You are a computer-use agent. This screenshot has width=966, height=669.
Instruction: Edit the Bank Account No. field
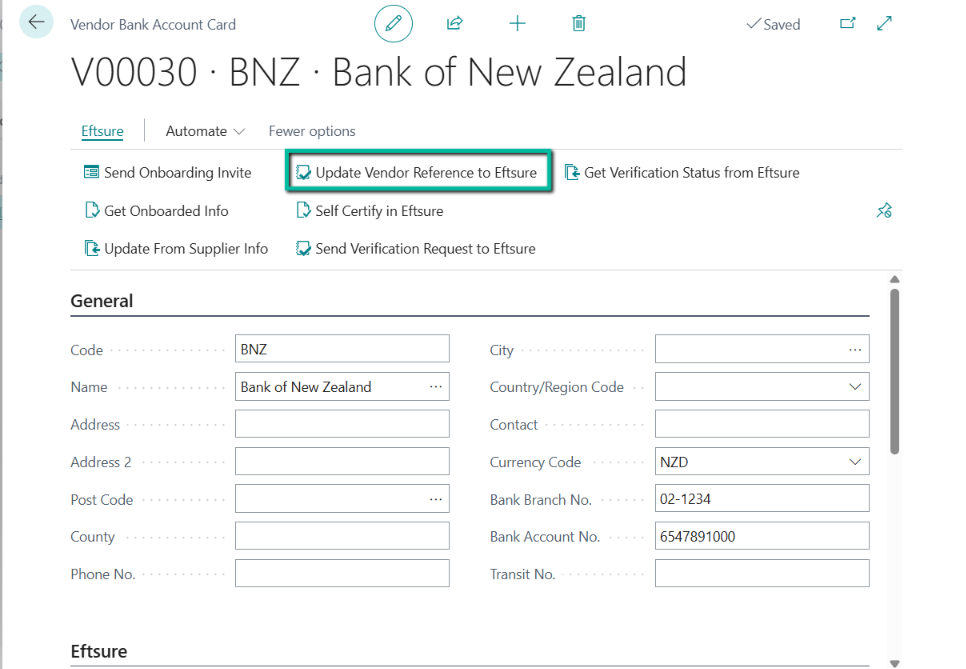tap(762, 537)
